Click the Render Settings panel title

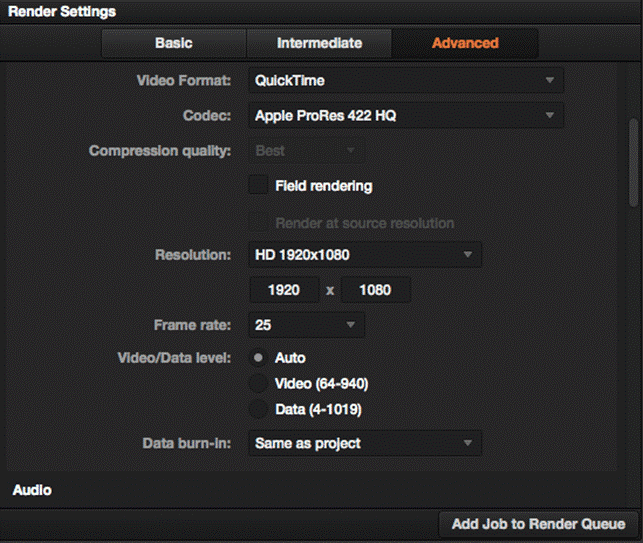click(x=62, y=12)
